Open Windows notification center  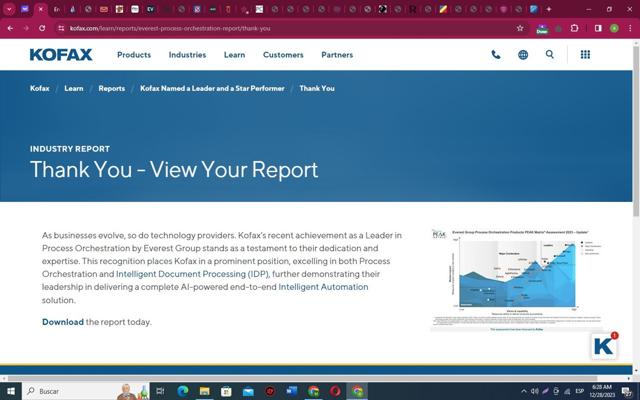point(627,391)
